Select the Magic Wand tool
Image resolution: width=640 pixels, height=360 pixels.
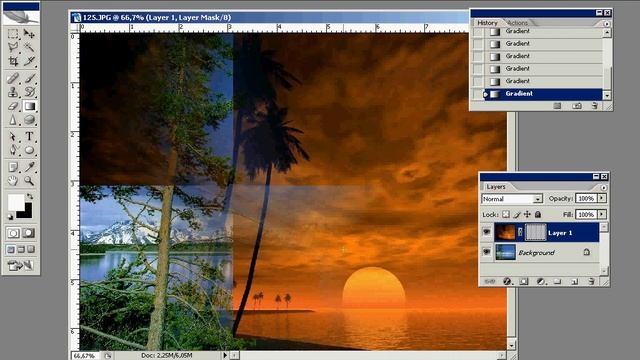[x=29, y=47]
